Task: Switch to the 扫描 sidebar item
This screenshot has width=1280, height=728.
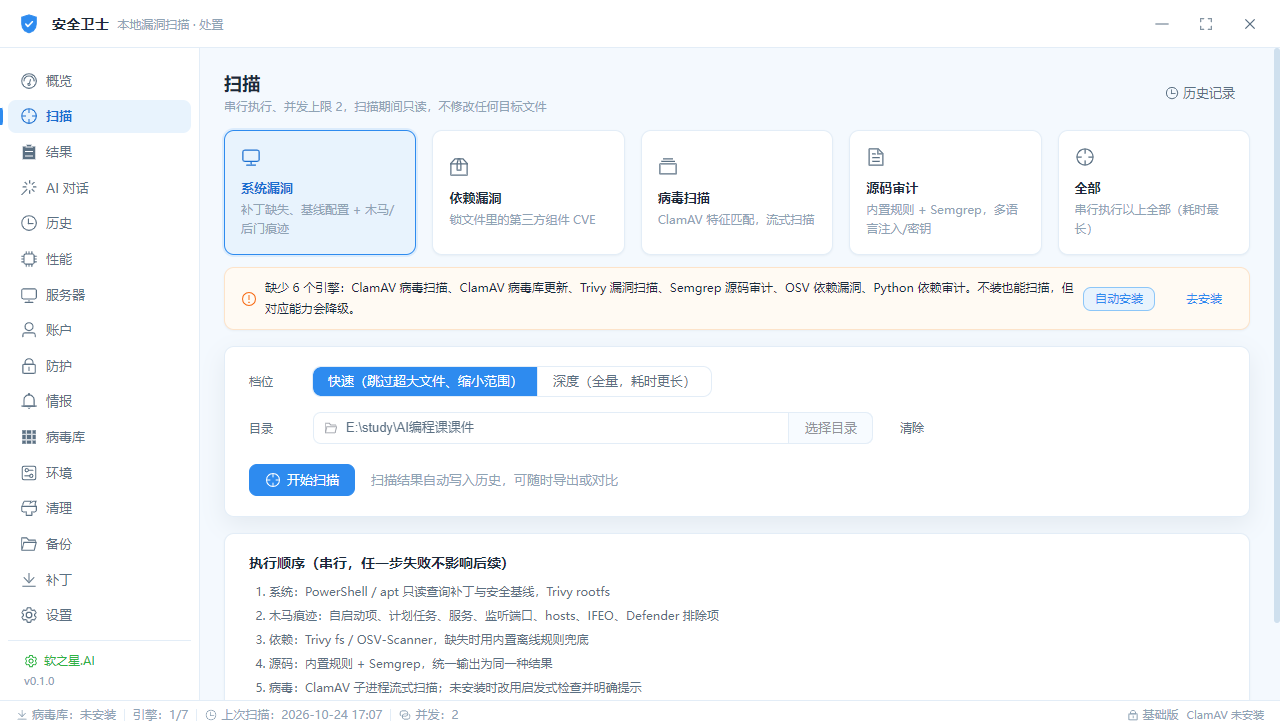Action: tap(99, 116)
